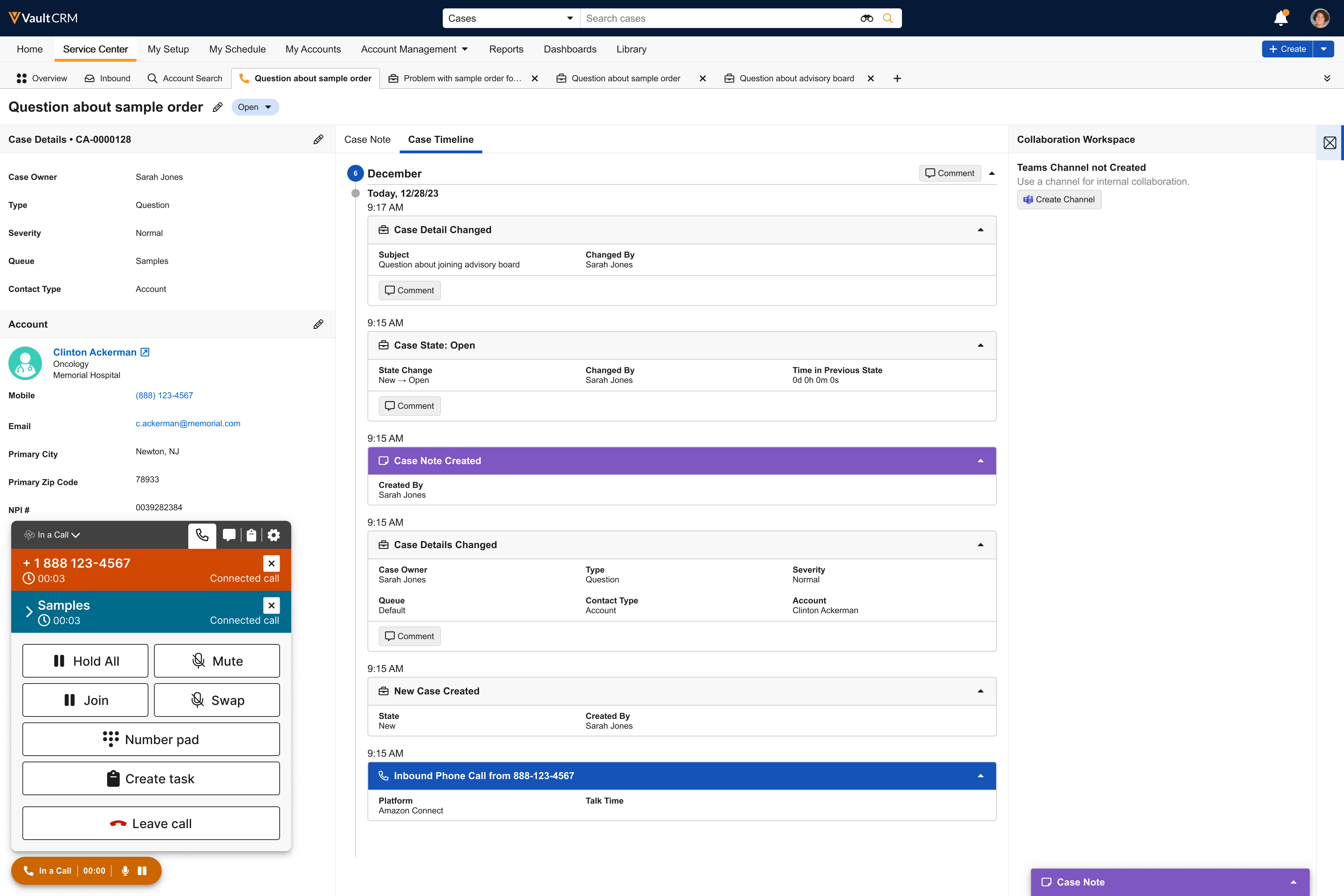Click the Create Channel button
Image resolution: width=1344 pixels, height=896 pixels.
1059,199
